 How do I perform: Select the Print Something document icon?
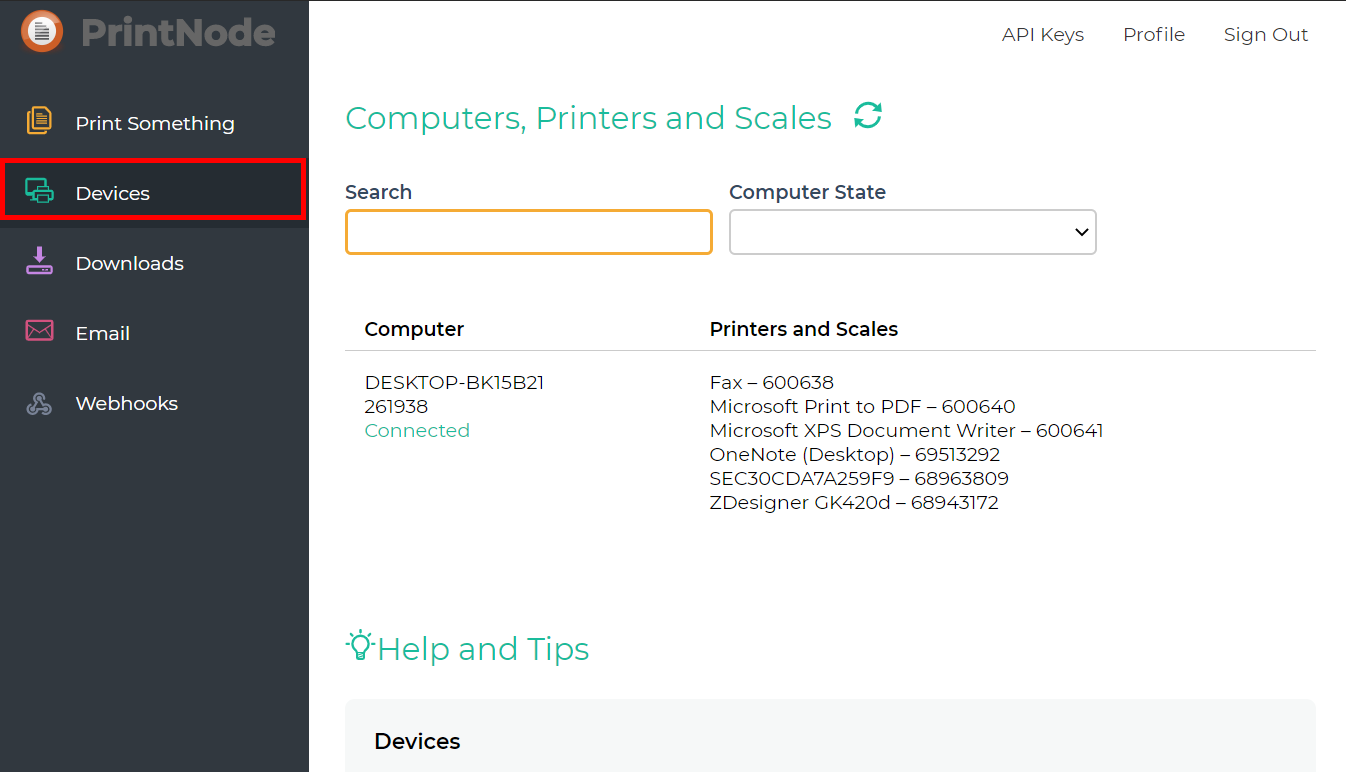coord(39,121)
